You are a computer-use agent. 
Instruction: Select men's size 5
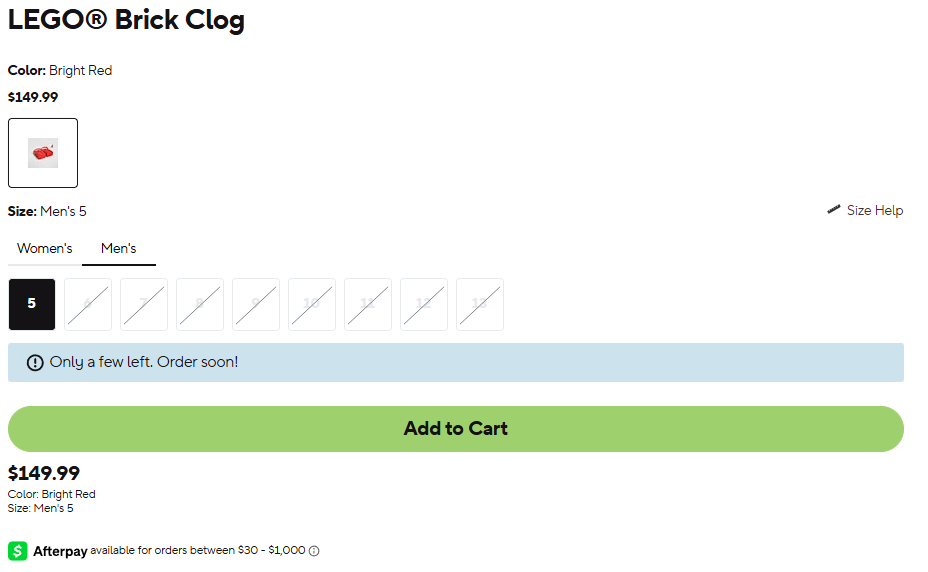[x=32, y=304]
